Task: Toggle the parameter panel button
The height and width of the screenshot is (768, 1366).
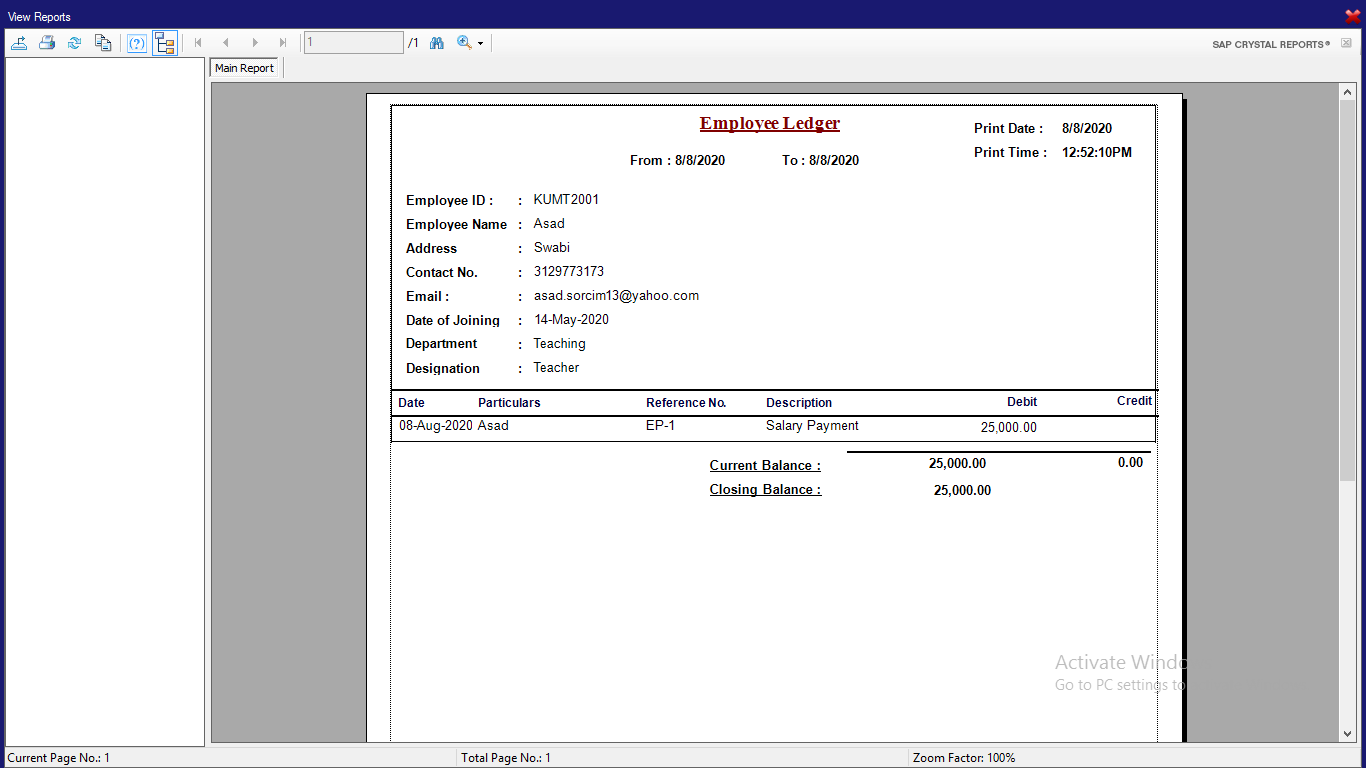Action: coord(137,43)
